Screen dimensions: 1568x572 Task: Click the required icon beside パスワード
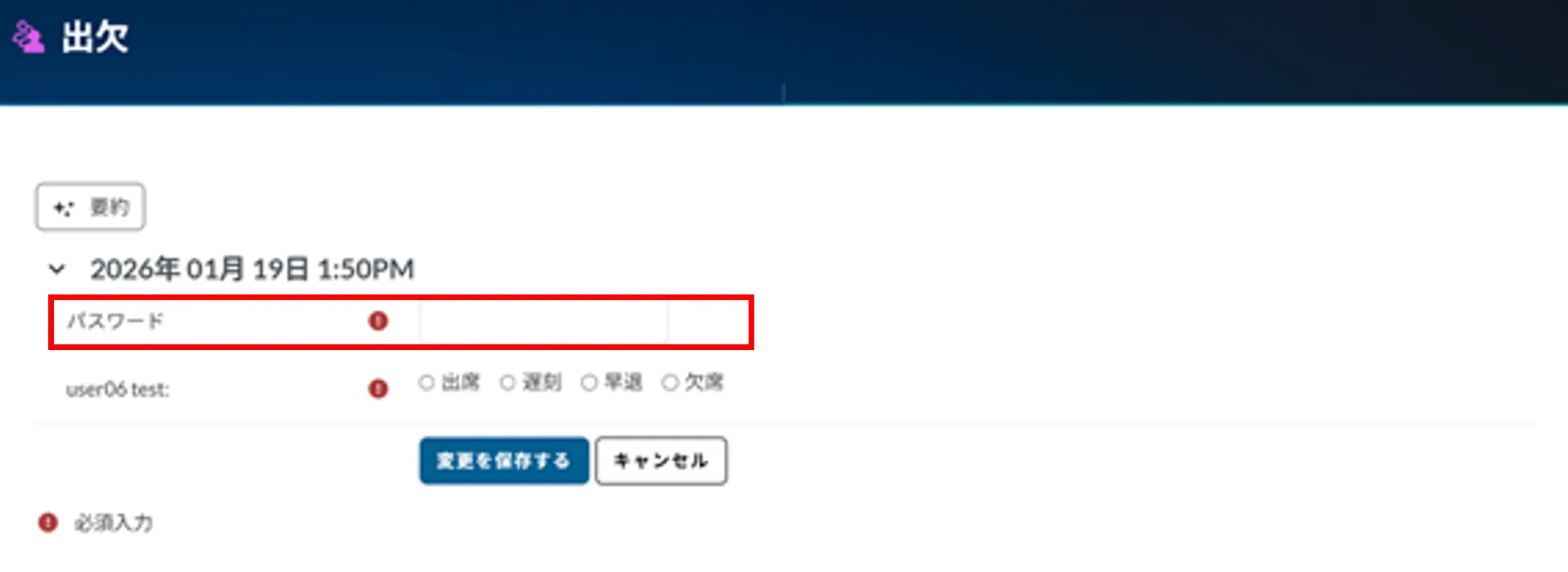tap(378, 321)
